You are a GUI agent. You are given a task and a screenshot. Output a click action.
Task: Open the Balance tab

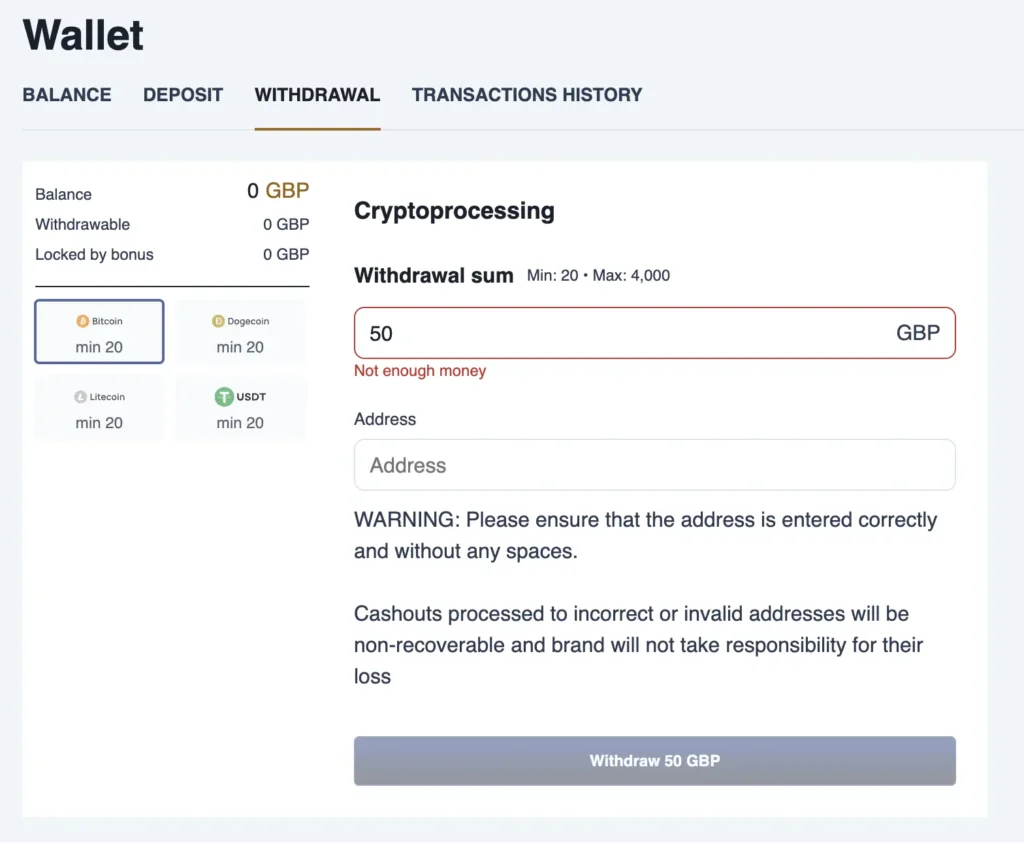67,95
